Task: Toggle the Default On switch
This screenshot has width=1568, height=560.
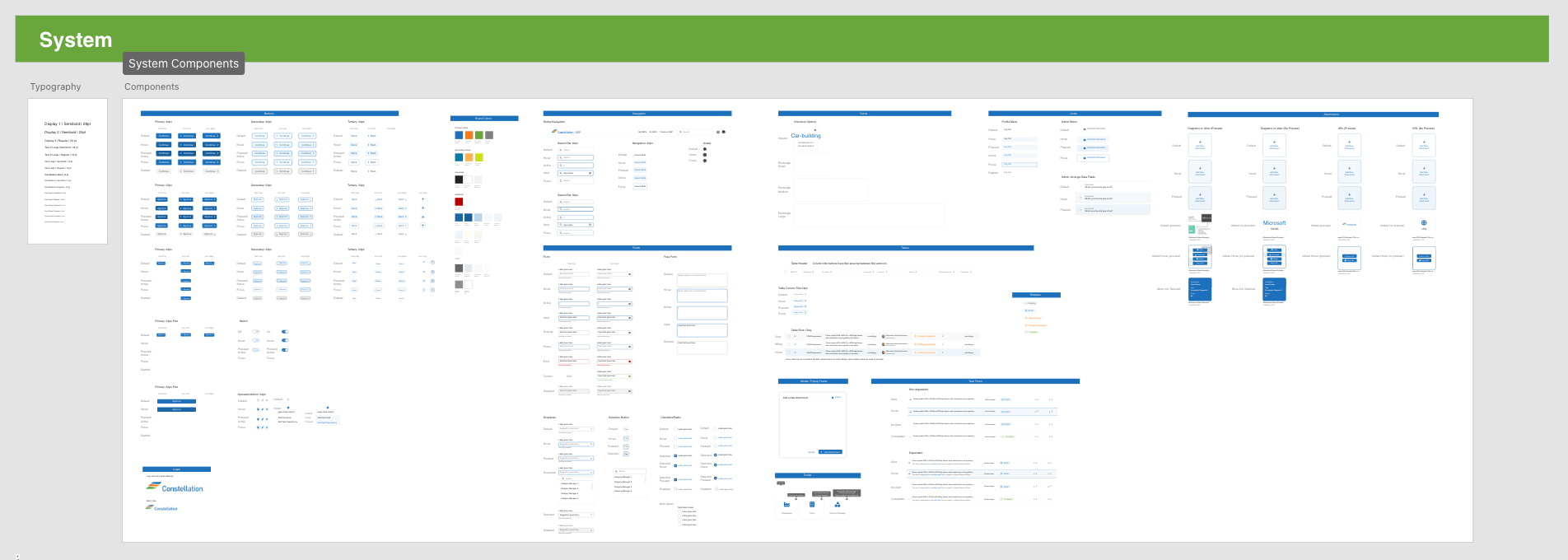Action: pos(285,331)
